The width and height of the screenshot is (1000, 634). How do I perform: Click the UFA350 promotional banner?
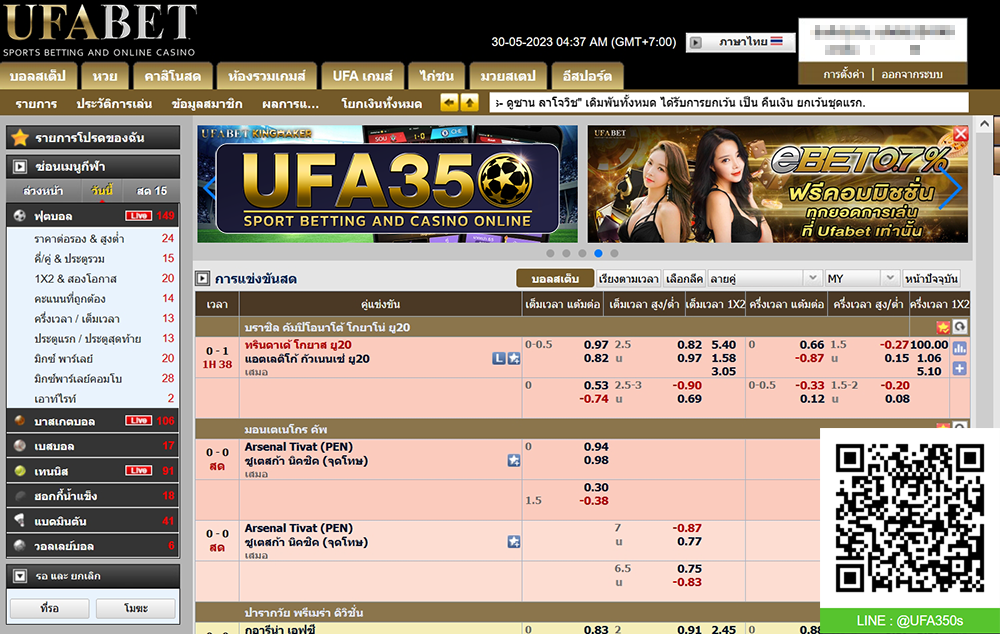pyautogui.click(x=388, y=184)
